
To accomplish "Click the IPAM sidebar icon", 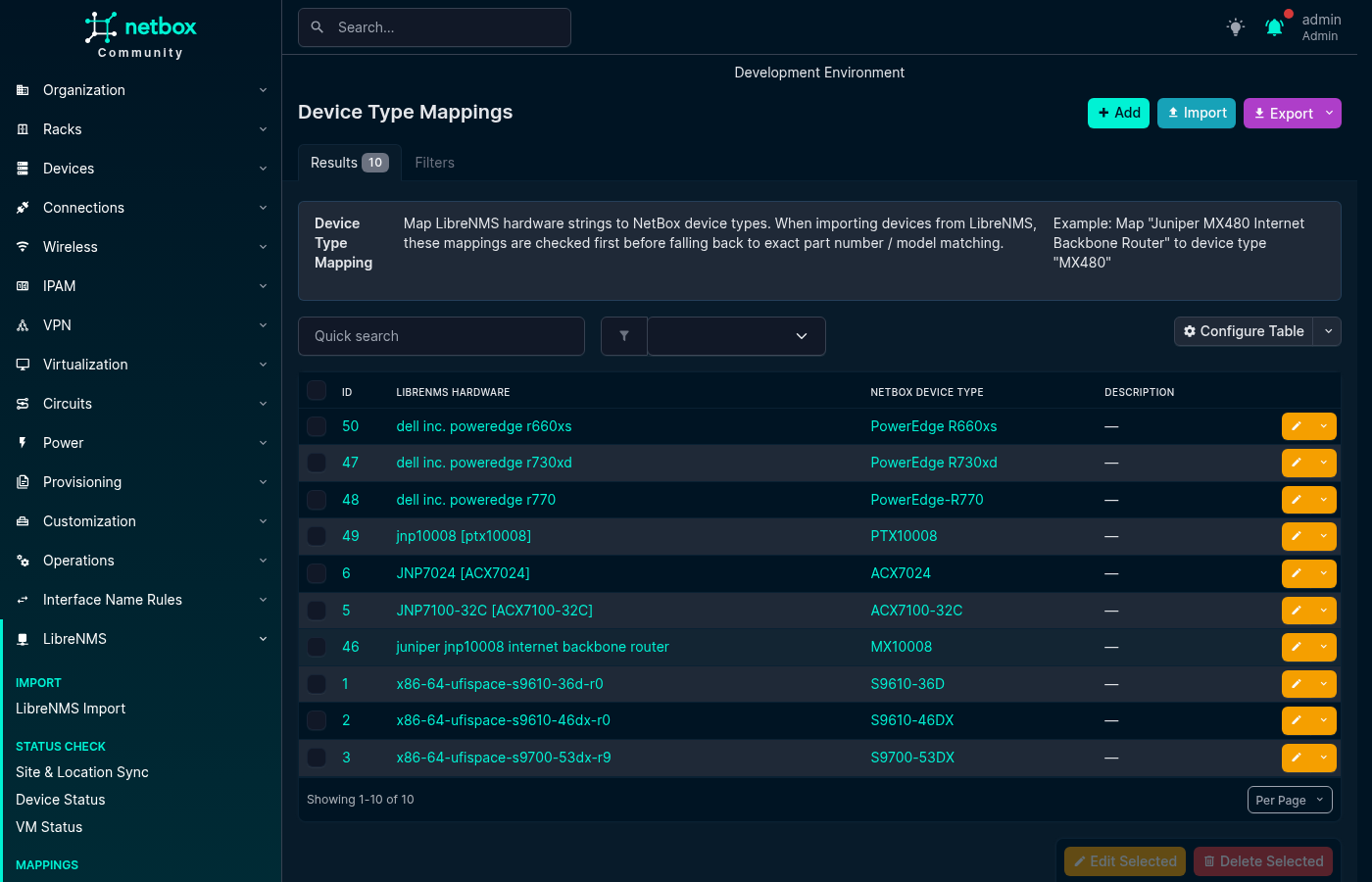I will 23,286.
